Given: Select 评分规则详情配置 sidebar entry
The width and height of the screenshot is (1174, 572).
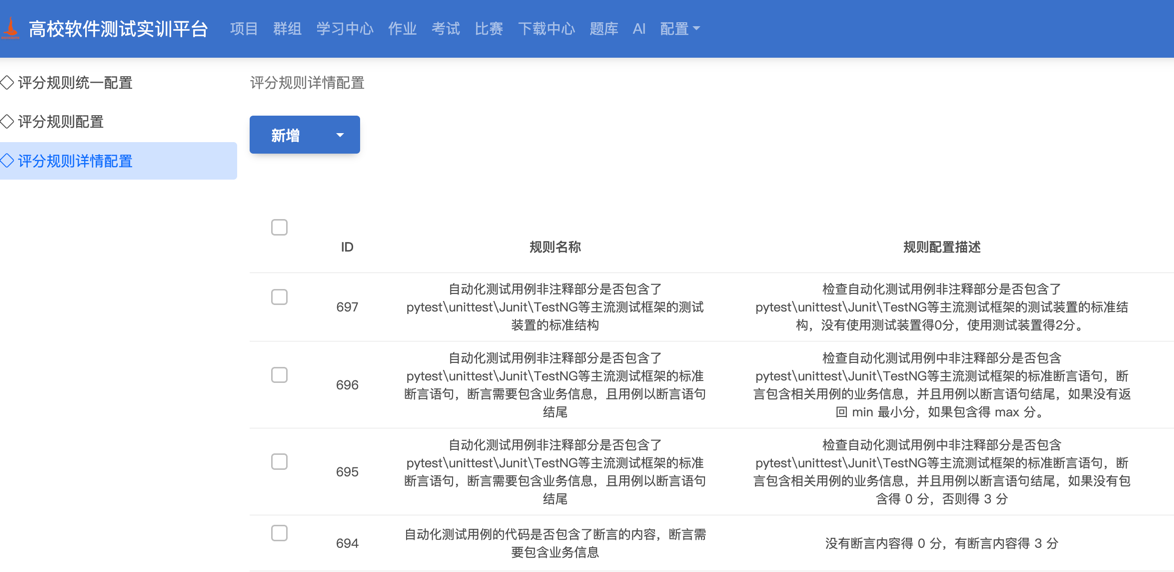Looking at the screenshot, I should [x=118, y=160].
